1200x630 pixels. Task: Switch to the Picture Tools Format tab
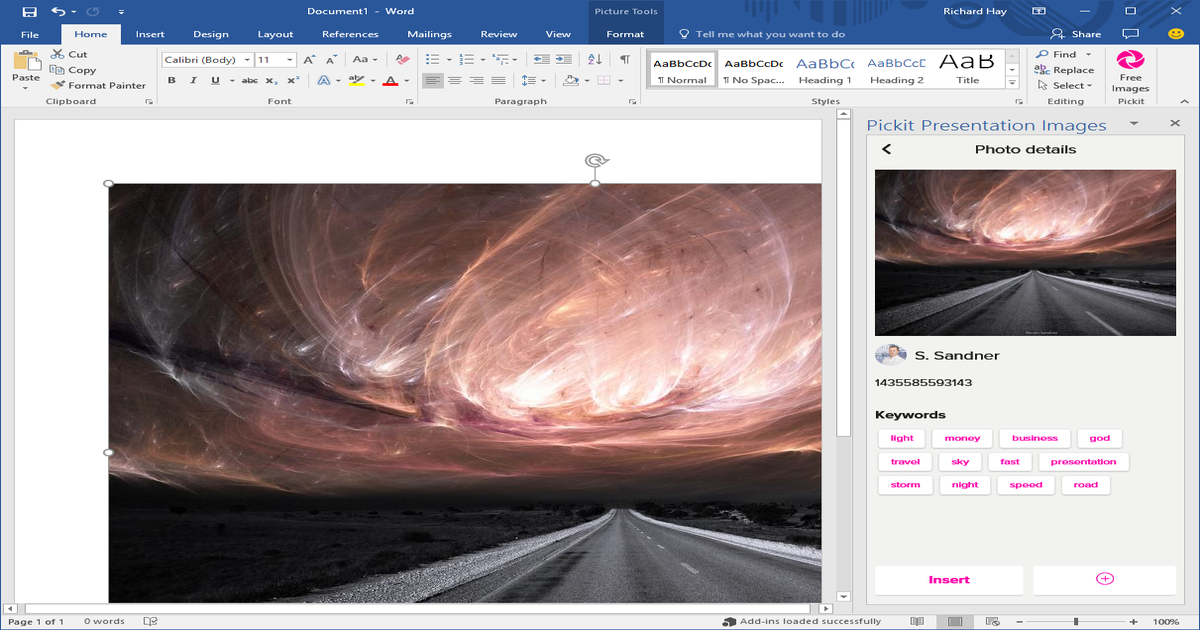(x=625, y=33)
